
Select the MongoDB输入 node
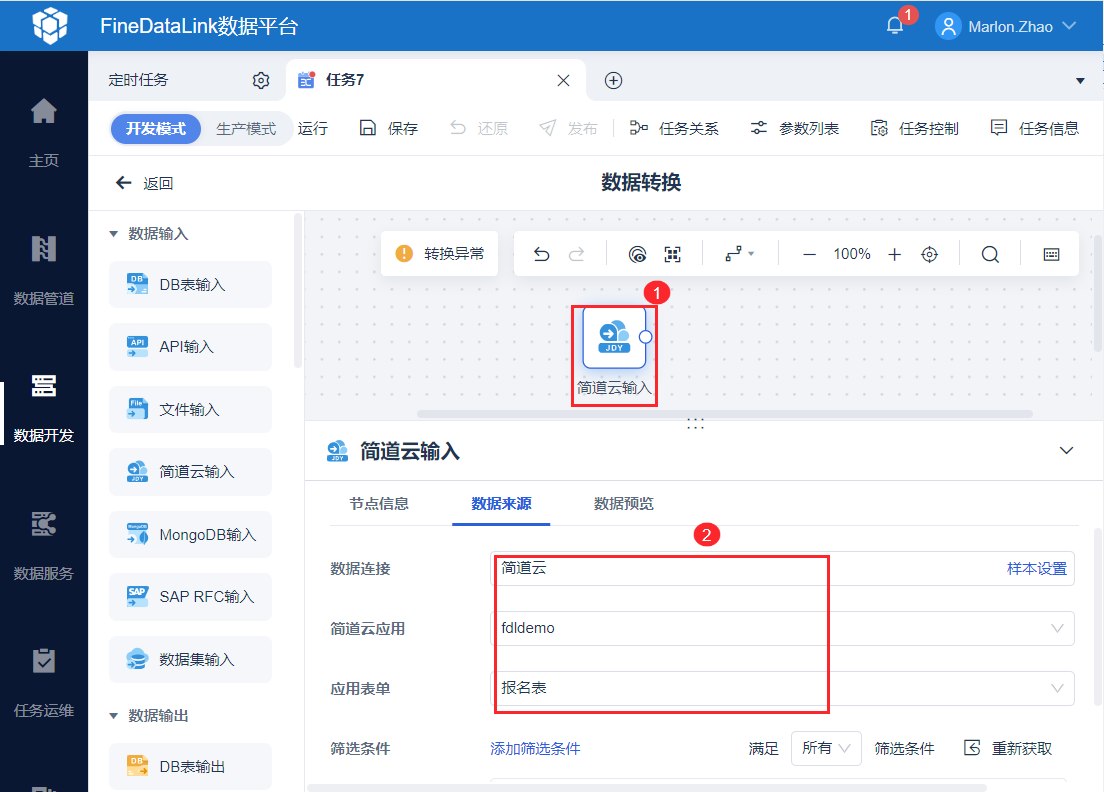coord(190,534)
